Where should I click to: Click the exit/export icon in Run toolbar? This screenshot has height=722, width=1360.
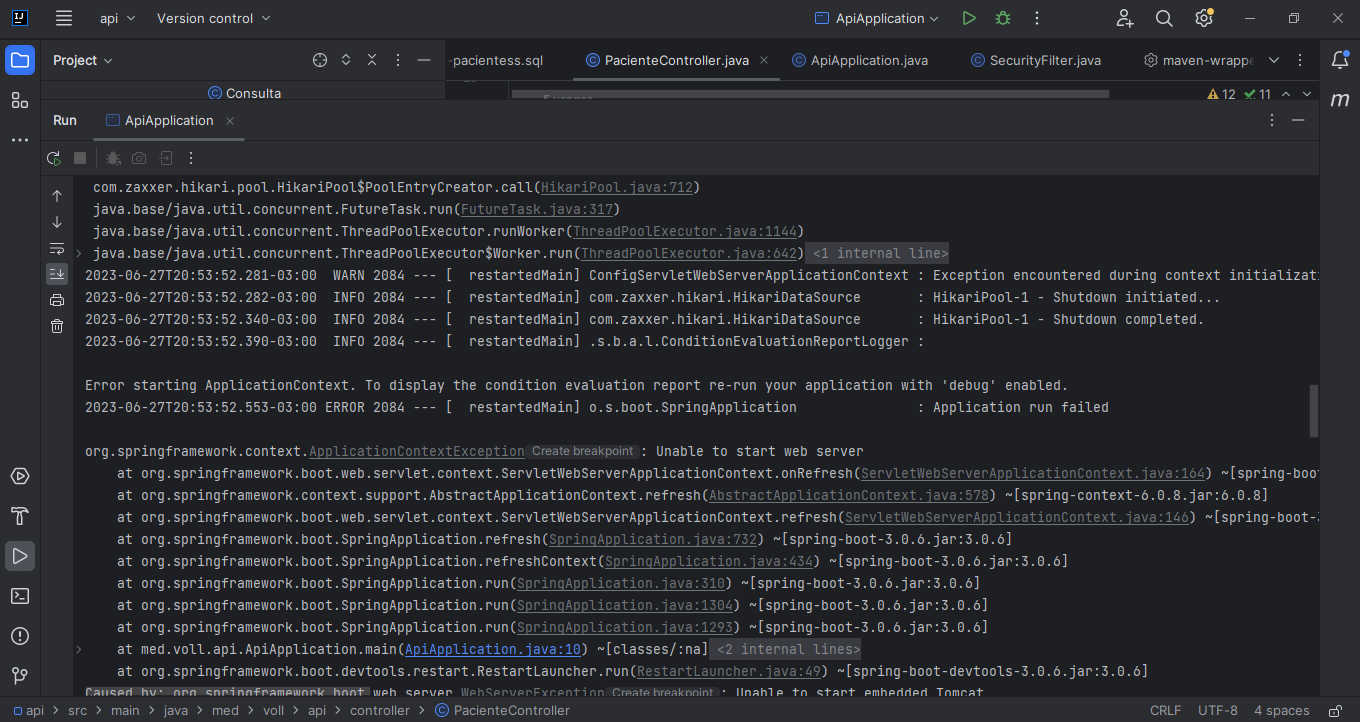pyautogui.click(x=165, y=158)
